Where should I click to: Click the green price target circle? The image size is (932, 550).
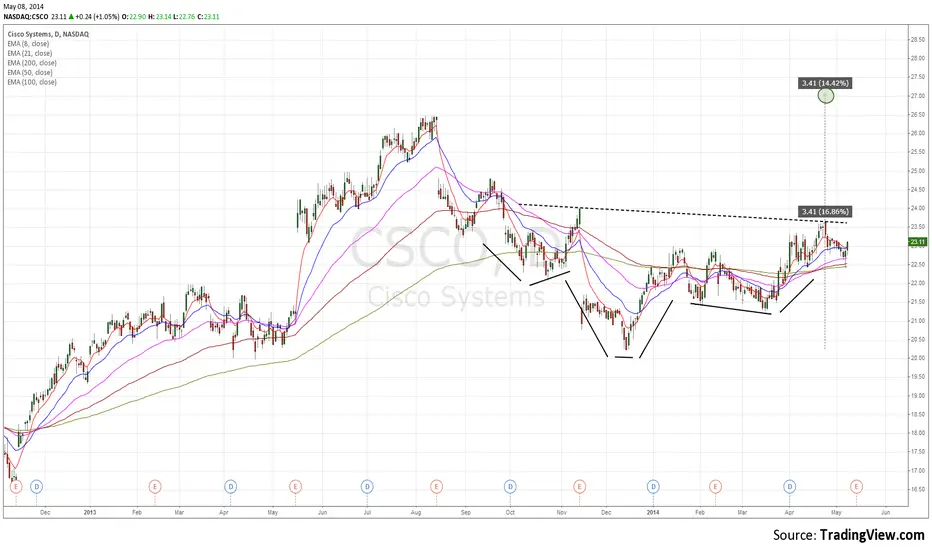(826, 96)
